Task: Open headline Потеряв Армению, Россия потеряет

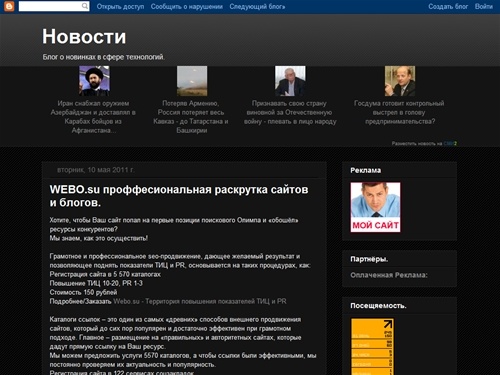Action: (x=191, y=117)
